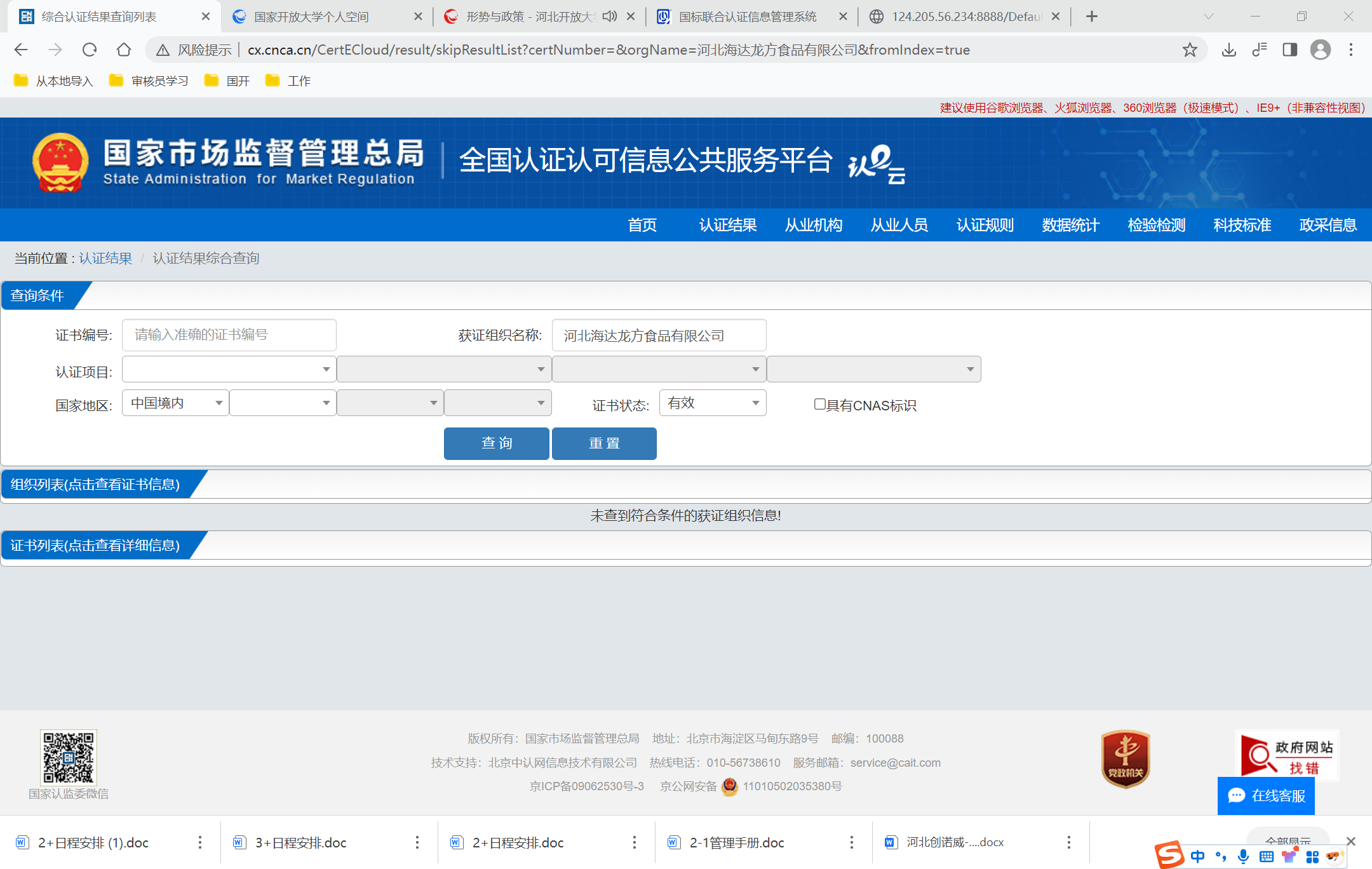Click the 查询 search button

pyautogui.click(x=496, y=443)
